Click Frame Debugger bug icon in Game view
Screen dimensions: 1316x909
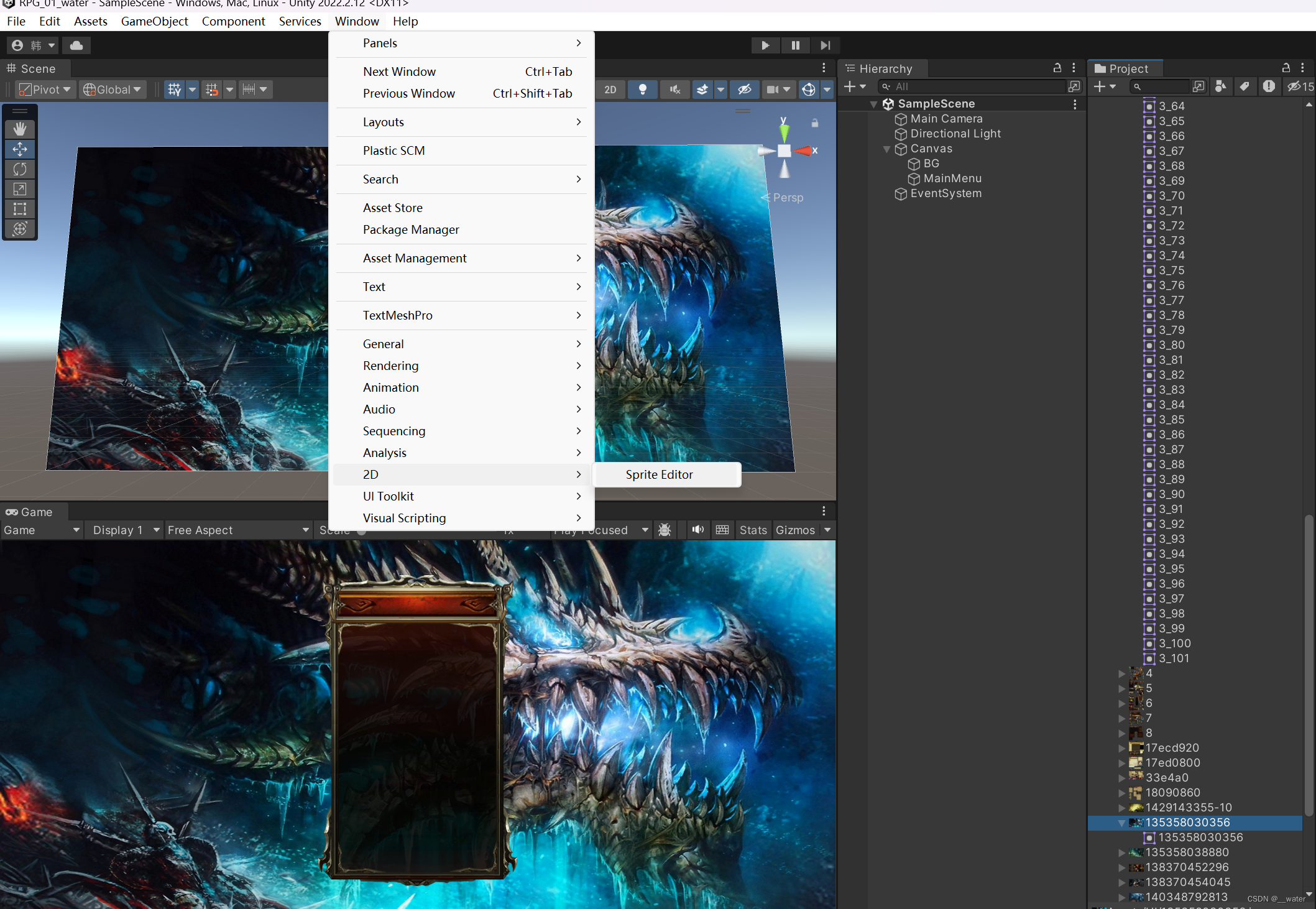[x=665, y=530]
